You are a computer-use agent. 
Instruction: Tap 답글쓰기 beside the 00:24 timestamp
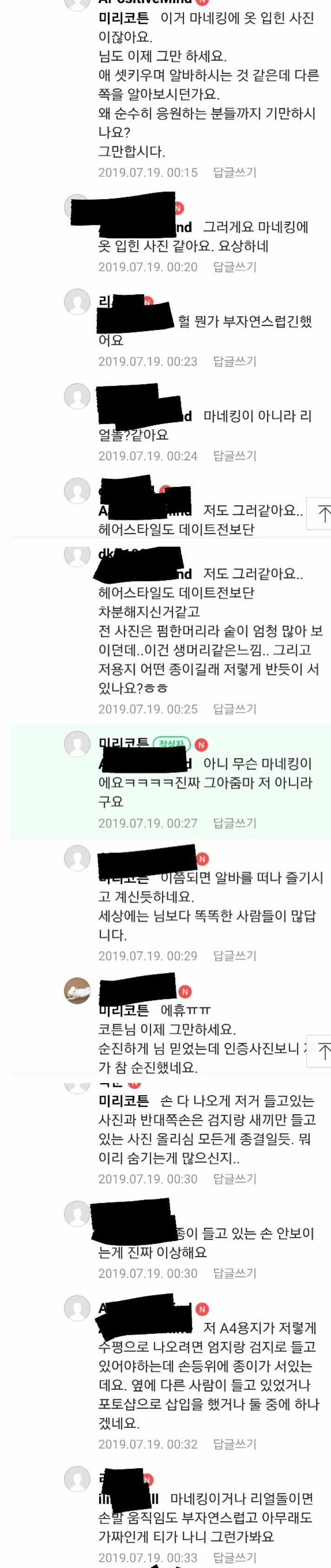(235, 455)
